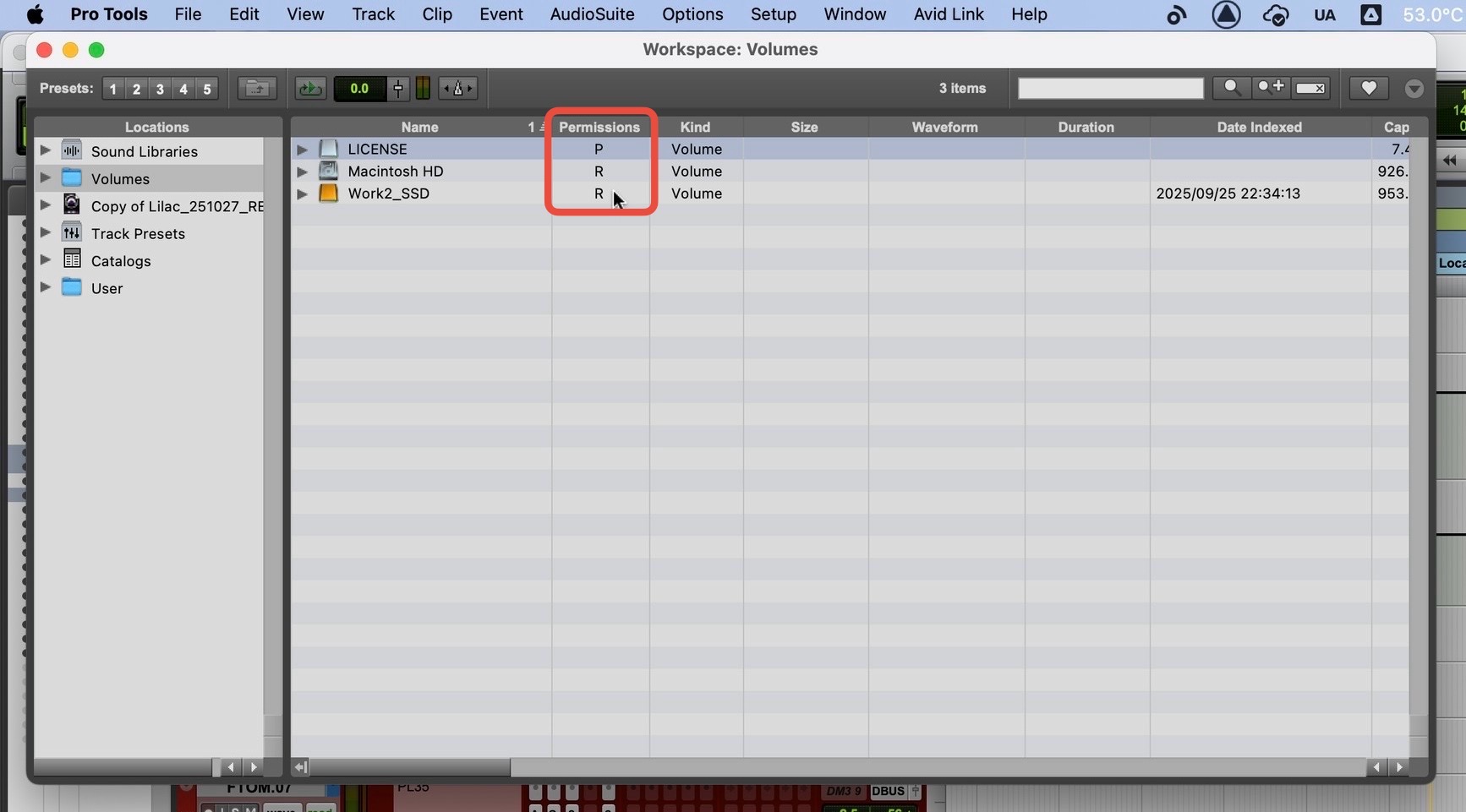
Task: Click the Date Indexed column header
Action: tap(1258, 127)
